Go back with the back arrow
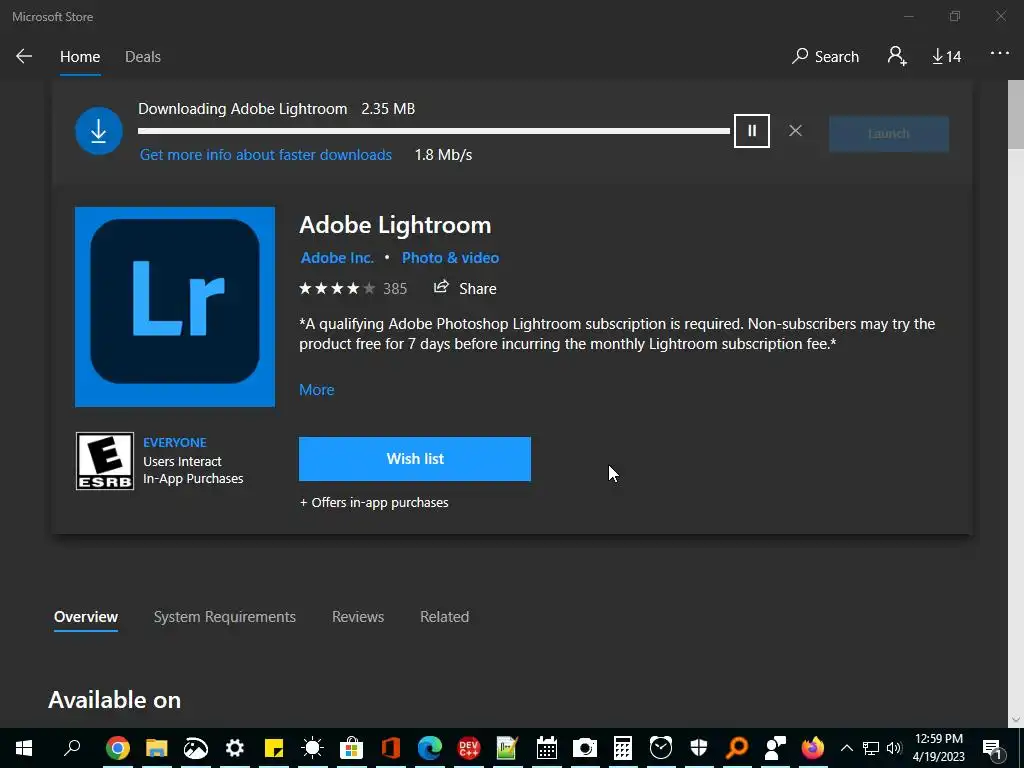The height and width of the screenshot is (768, 1024). coord(24,56)
